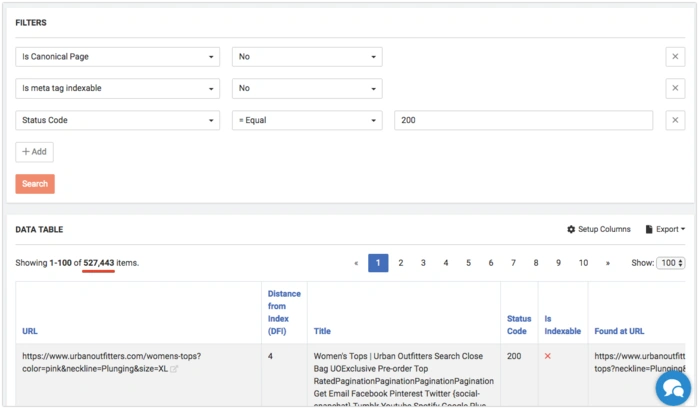Go to previous pages with « arrow
The height and width of the screenshot is (409, 699).
[356, 263]
